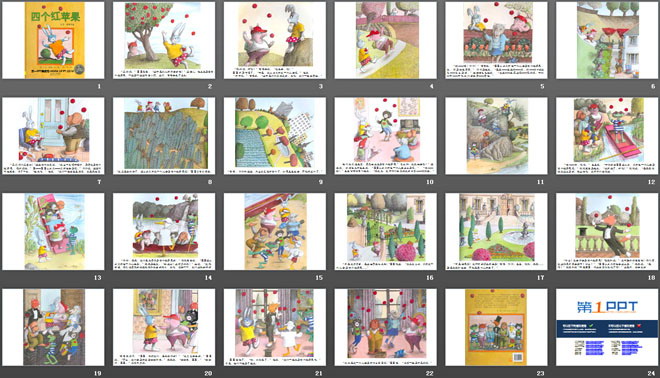Choose slide 22 thumbnail
This screenshot has height=378, width=660.
pyautogui.click(x=386, y=327)
